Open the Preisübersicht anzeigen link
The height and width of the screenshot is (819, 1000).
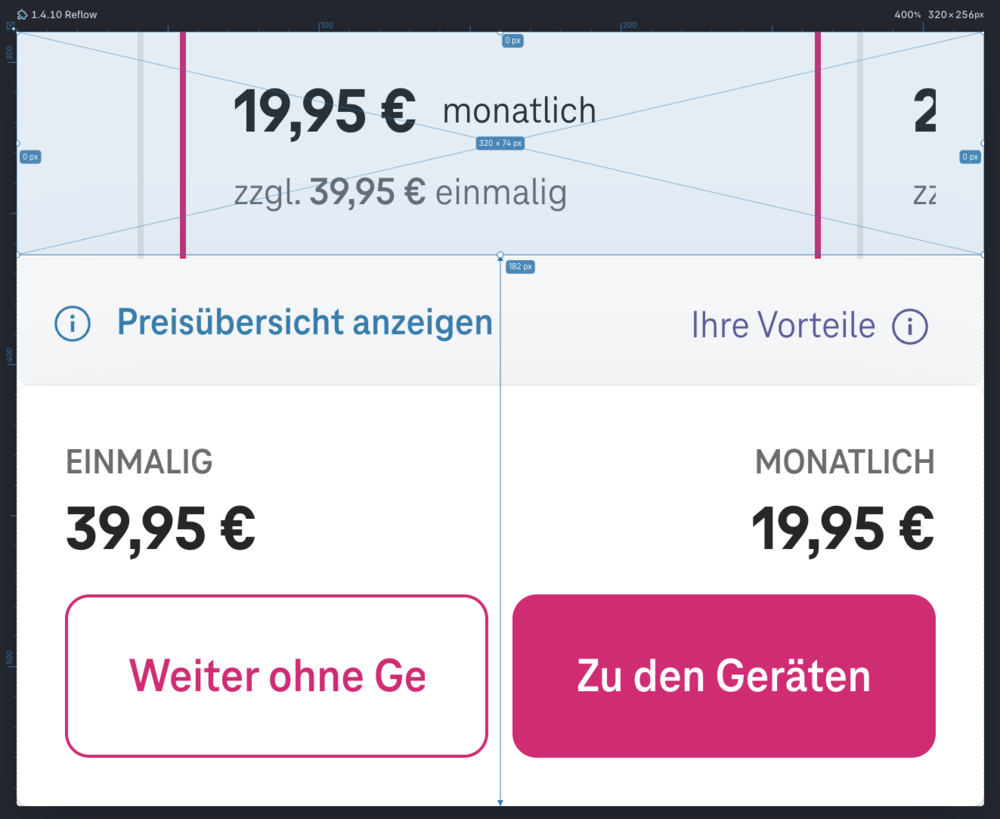[304, 323]
